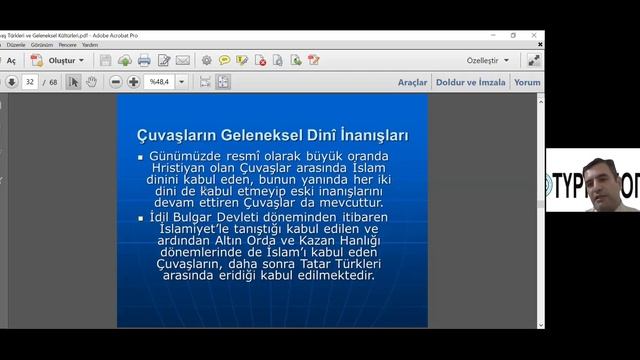
Task: Click the presenter webcam thumbnail
Action: click(x=593, y=180)
